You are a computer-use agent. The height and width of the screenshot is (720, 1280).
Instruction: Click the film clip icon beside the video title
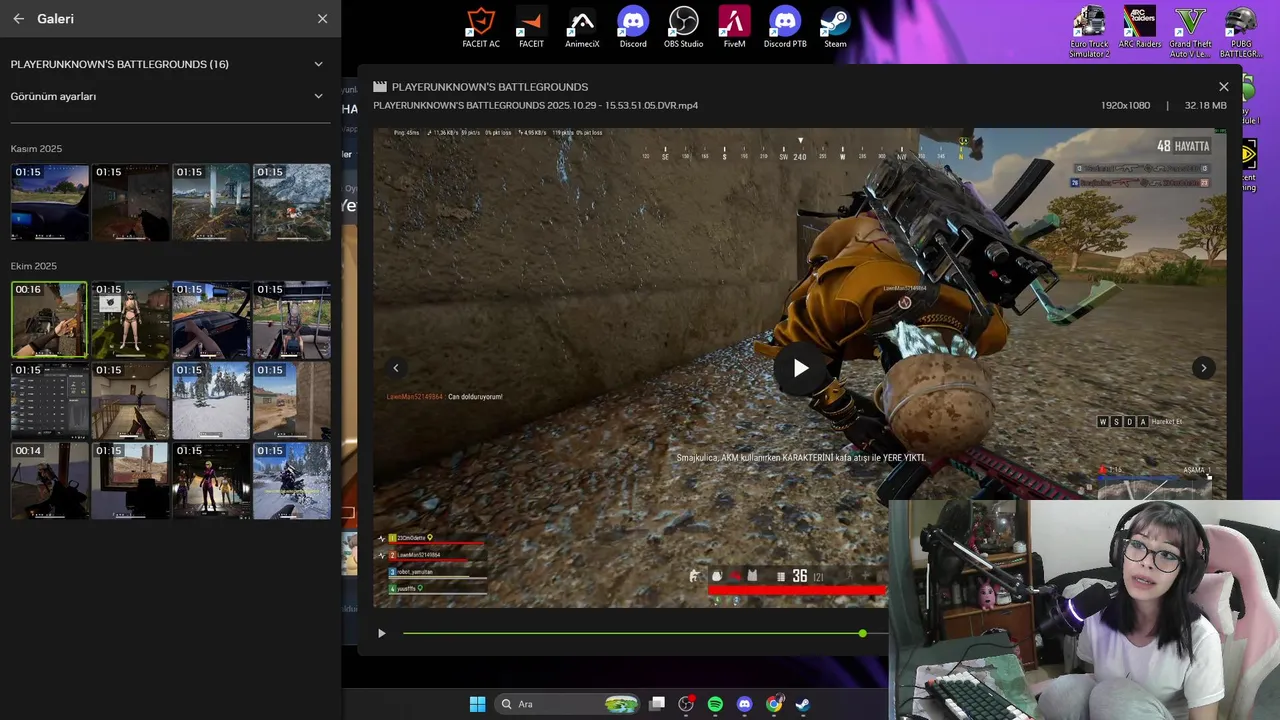(380, 87)
